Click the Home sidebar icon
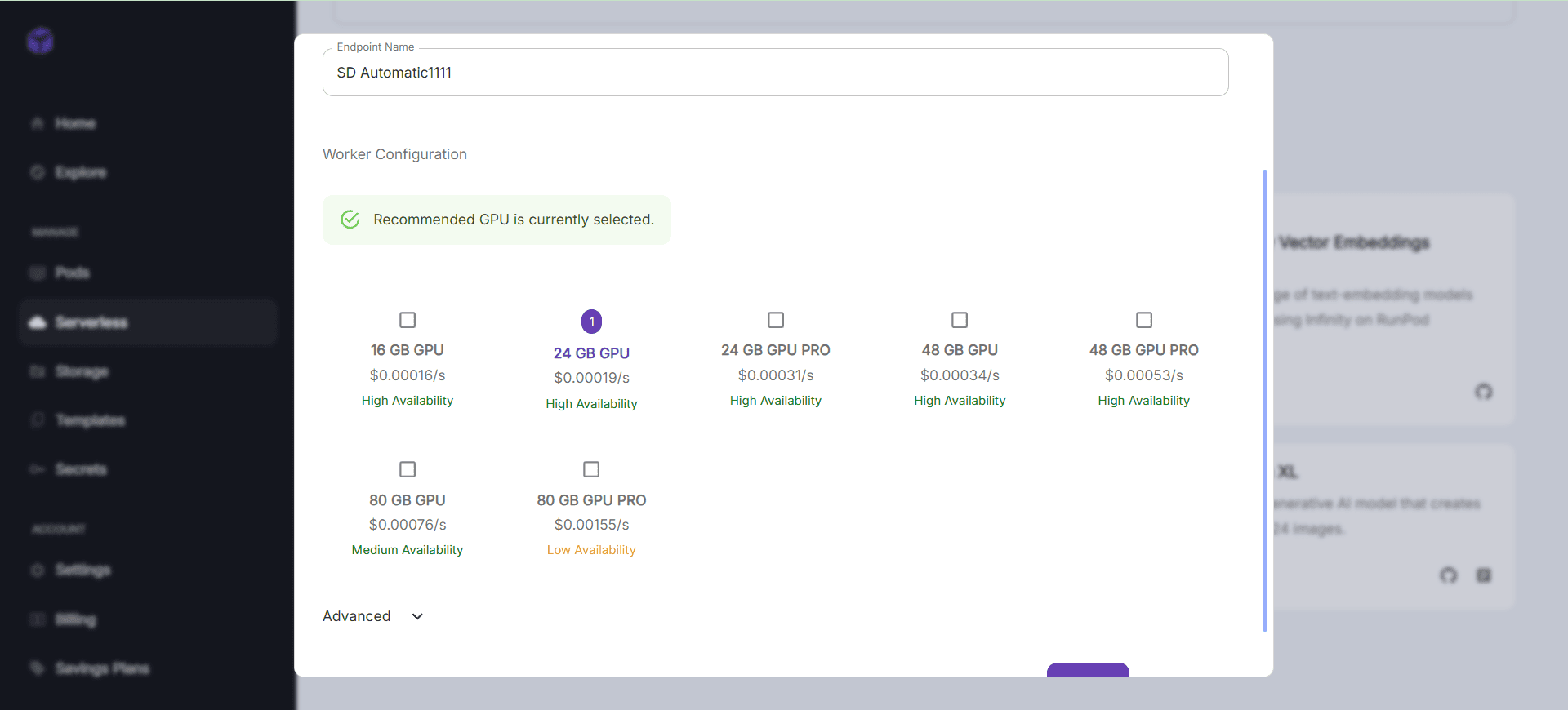Screen dimensions: 1568x710 point(38,123)
